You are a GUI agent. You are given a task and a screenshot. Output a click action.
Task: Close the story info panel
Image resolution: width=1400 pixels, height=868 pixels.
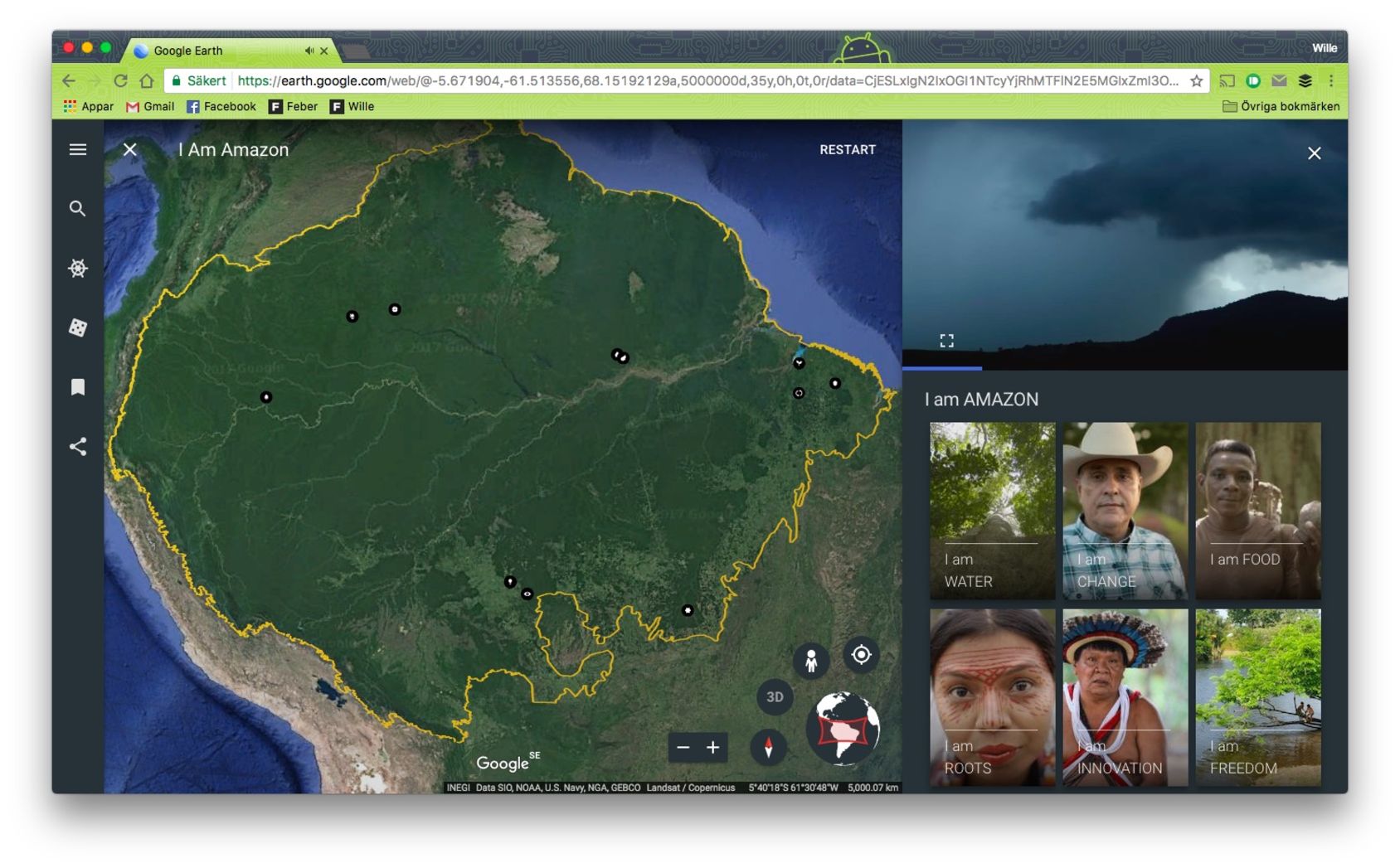1315,153
